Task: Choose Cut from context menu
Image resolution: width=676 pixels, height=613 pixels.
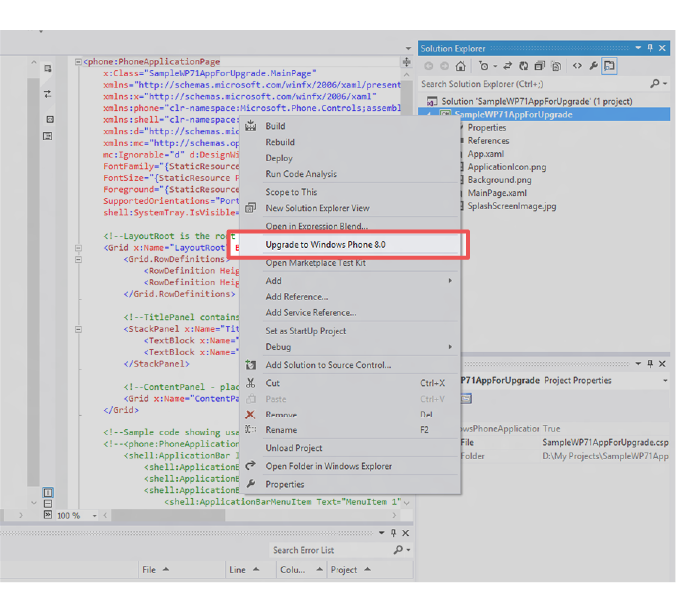Action: coord(349,383)
